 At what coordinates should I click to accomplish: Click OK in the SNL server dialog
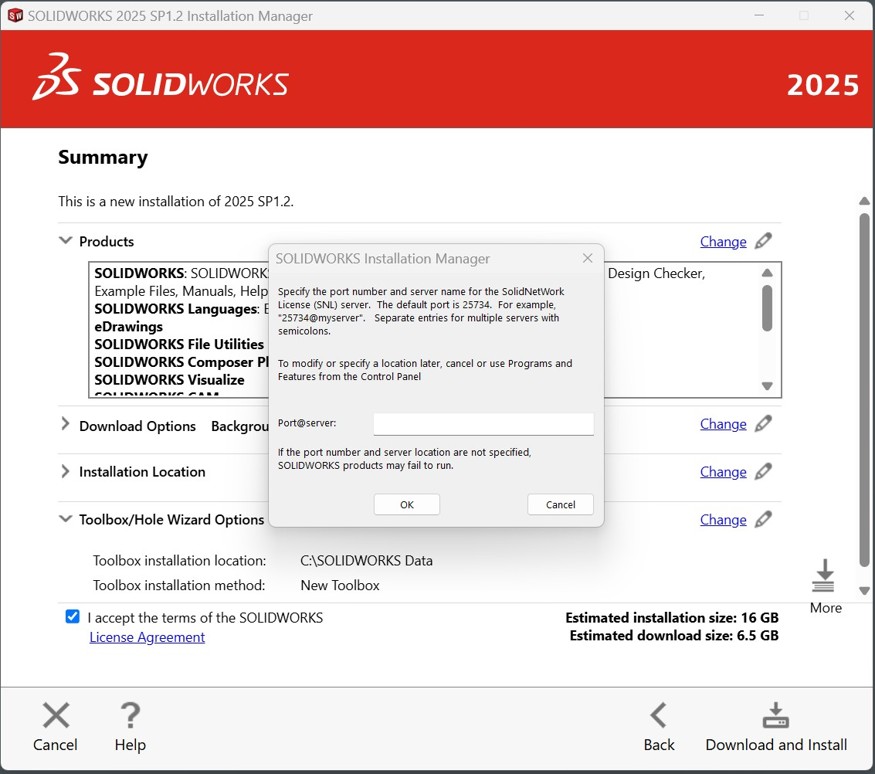[x=407, y=504]
